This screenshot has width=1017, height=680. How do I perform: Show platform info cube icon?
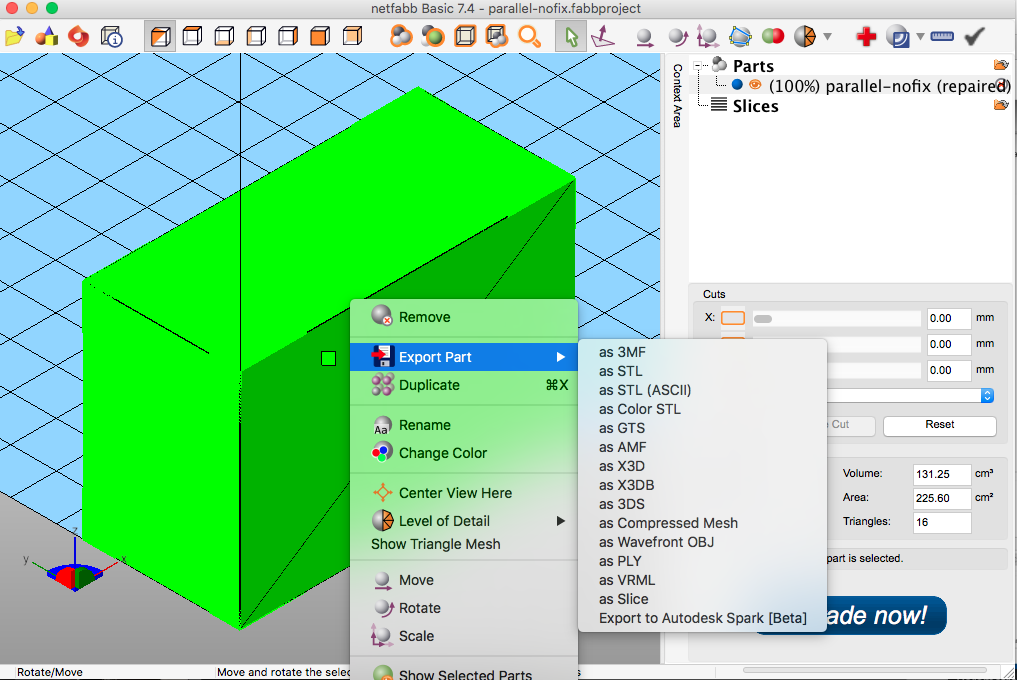(112, 36)
